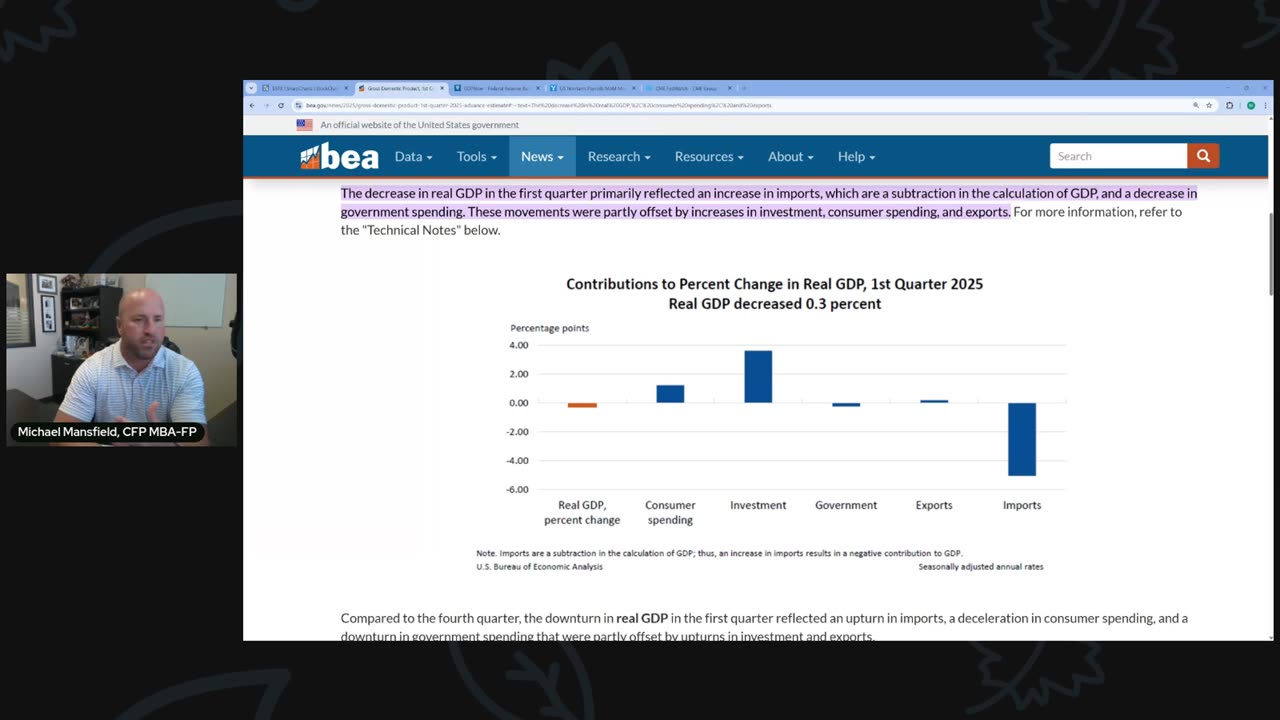Click 'U.S. Bureau of Economic Analysis' chart footer
This screenshot has height=720, width=1280.
coord(540,567)
